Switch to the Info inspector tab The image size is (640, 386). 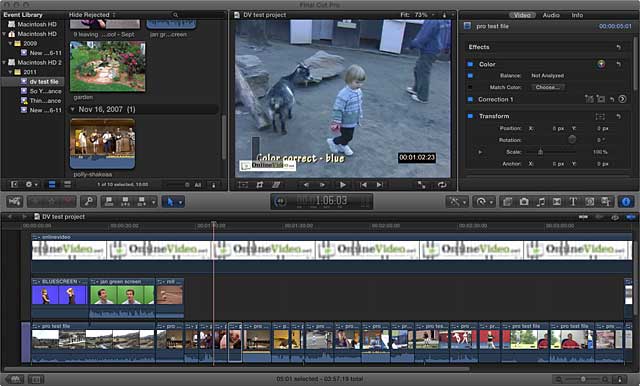click(x=577, y=15)
